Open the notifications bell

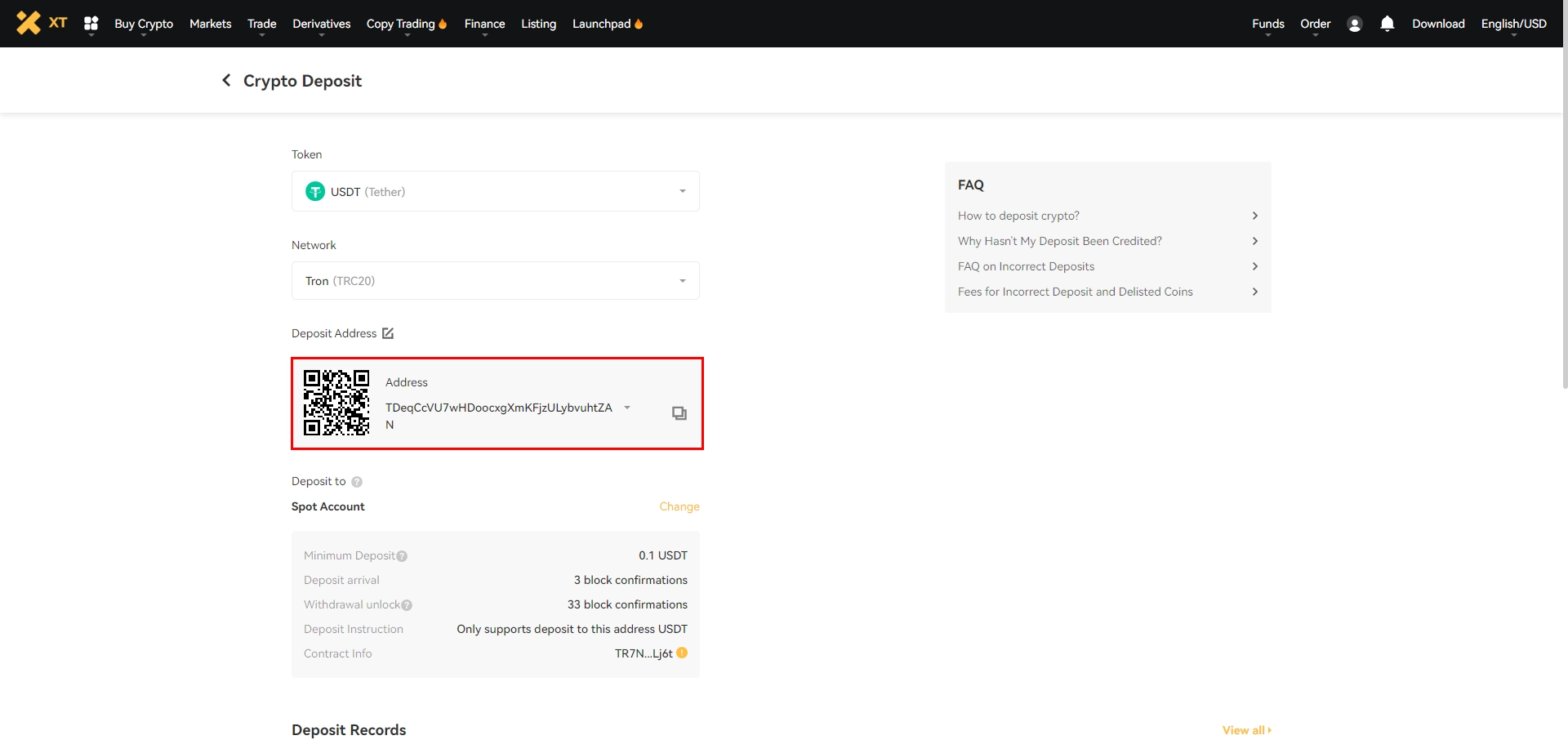coord(1387,24)
